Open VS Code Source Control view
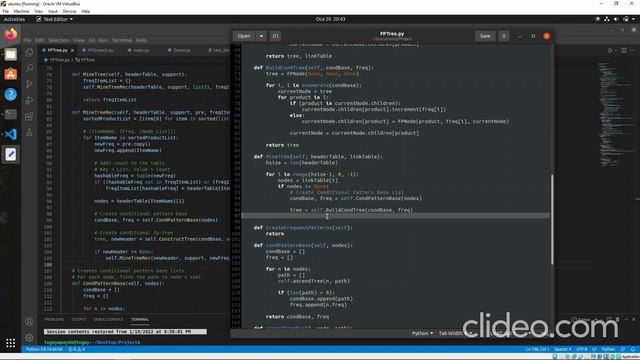This screenshot has height=360, width=640. pyautogui.click(x=29, y=84)
